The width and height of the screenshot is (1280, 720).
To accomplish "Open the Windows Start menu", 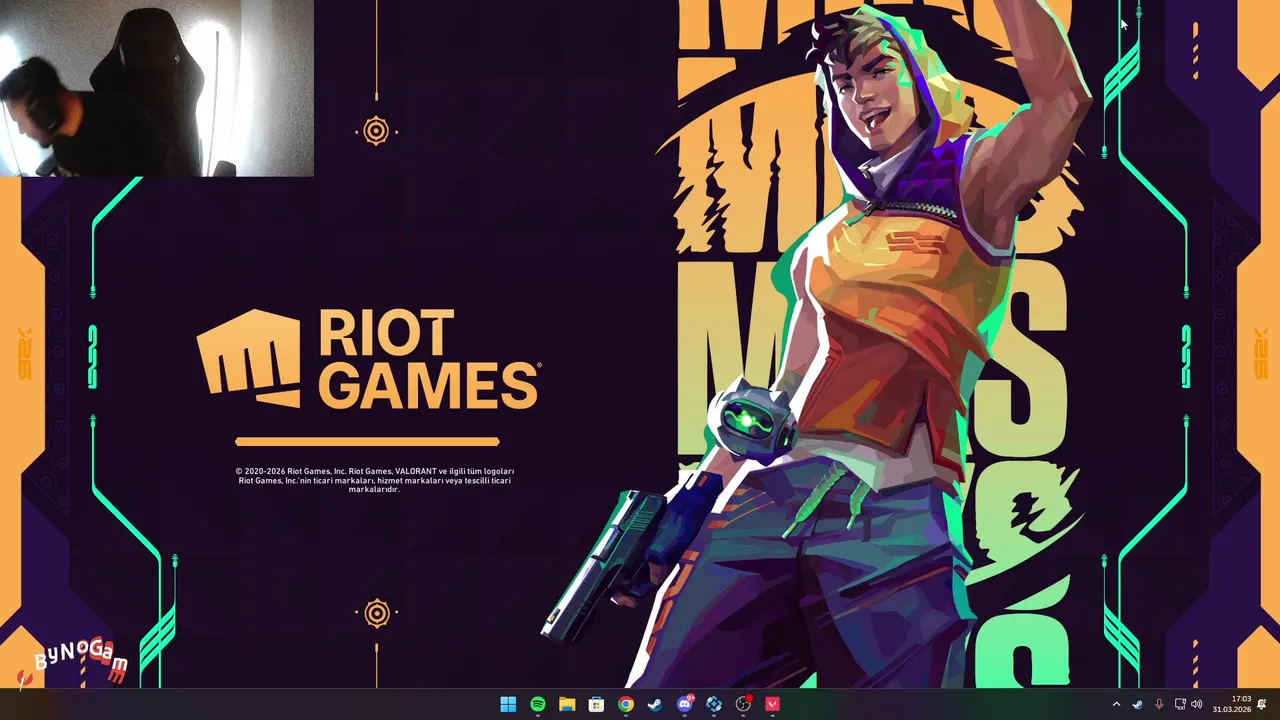I will pos(508,704).
